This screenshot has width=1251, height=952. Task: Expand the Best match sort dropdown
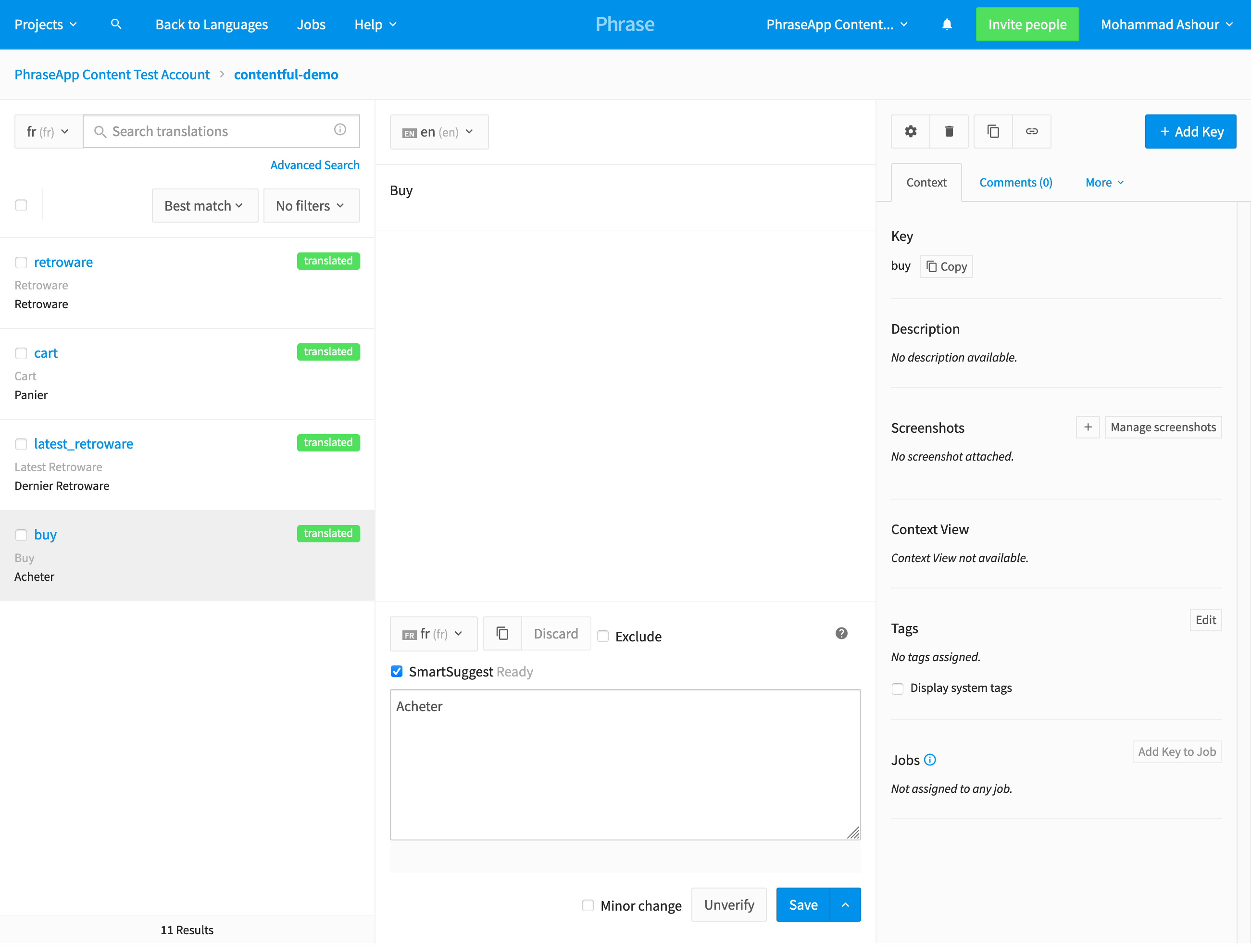click(x=204, y=206)
